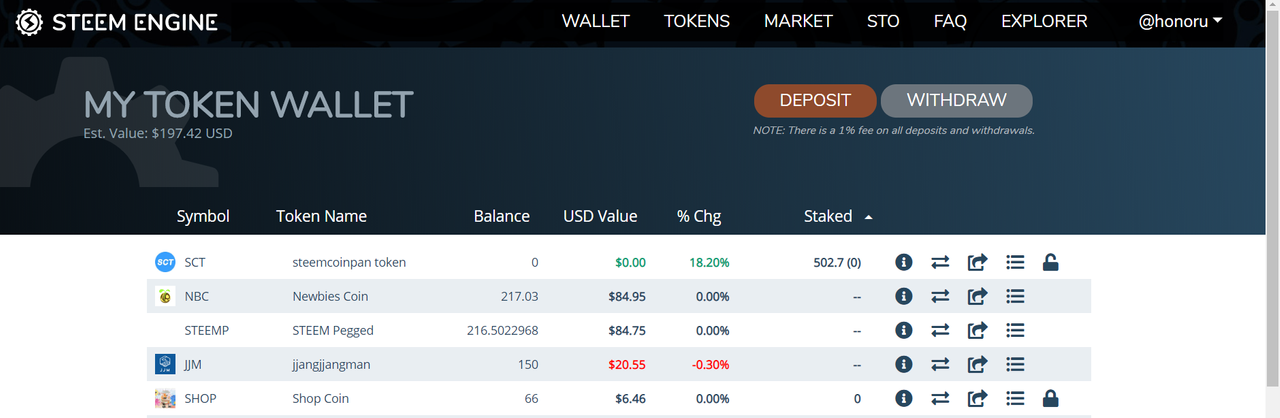Image resolution: width=1280 pixels, height=418 pixels.
Task: Click the $6.46 USD value
Action: coord(630,398)
